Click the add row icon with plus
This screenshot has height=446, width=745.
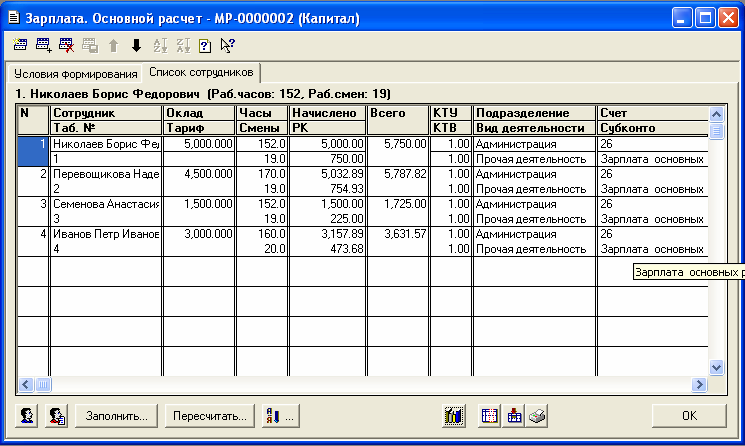[44, 45]
